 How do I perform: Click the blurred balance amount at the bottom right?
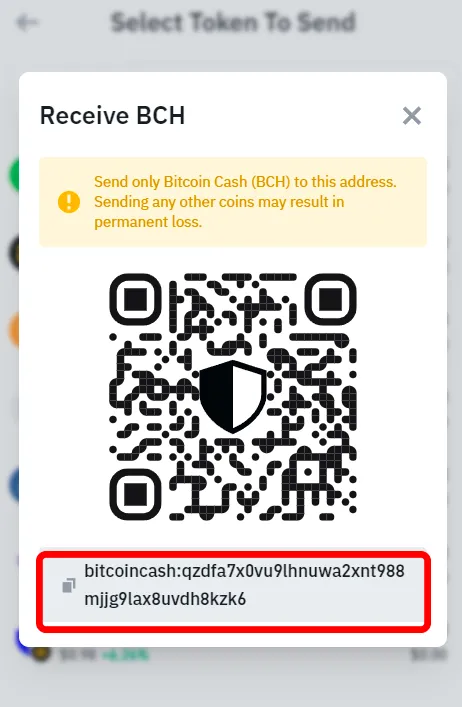(x=429, y=655)
